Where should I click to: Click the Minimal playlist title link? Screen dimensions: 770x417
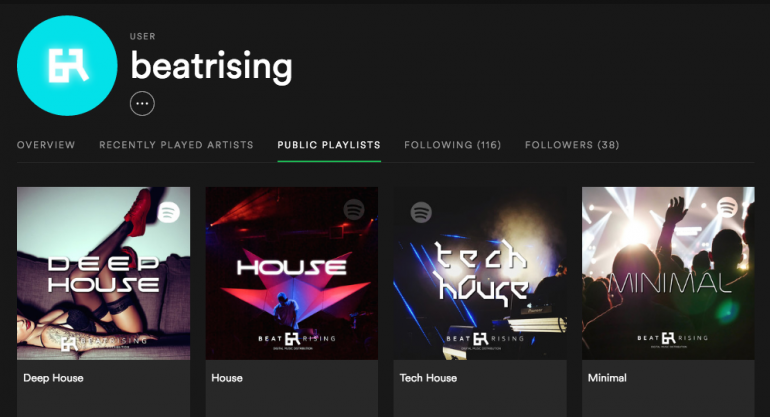click(x=607, y=378)
